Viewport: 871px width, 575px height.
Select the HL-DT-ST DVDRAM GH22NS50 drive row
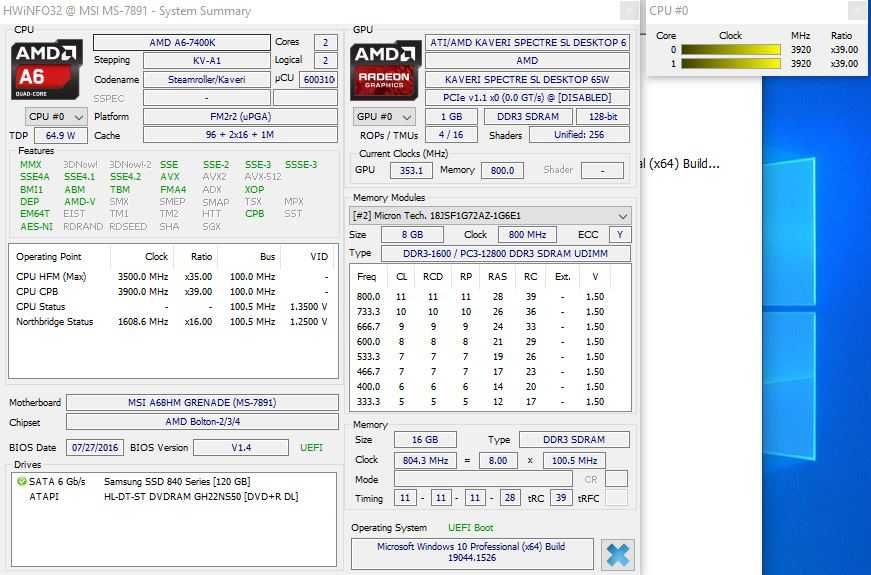tap(174, 497)
